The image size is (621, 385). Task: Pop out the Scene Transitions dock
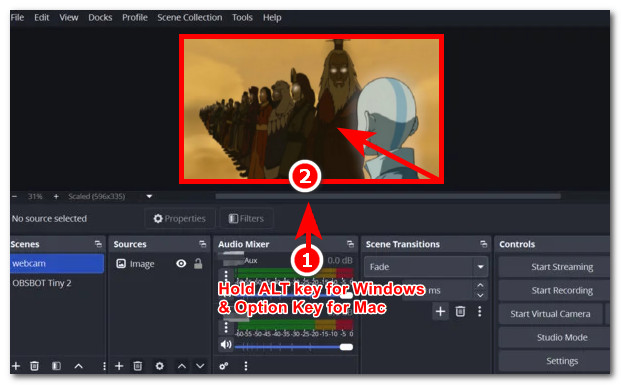[x=483, y=244]
